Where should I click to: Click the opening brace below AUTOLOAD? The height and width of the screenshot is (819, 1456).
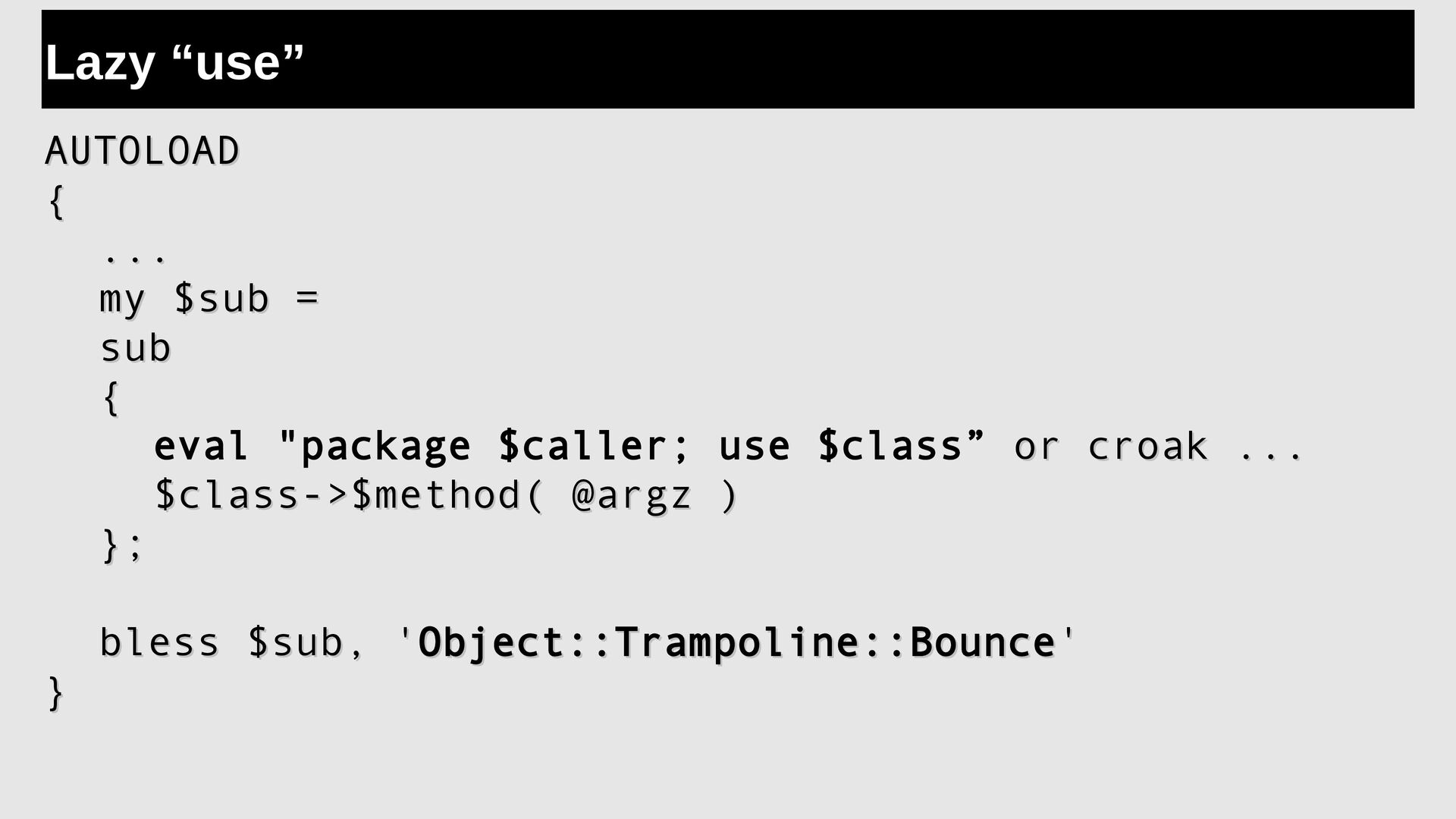point(56,202)
